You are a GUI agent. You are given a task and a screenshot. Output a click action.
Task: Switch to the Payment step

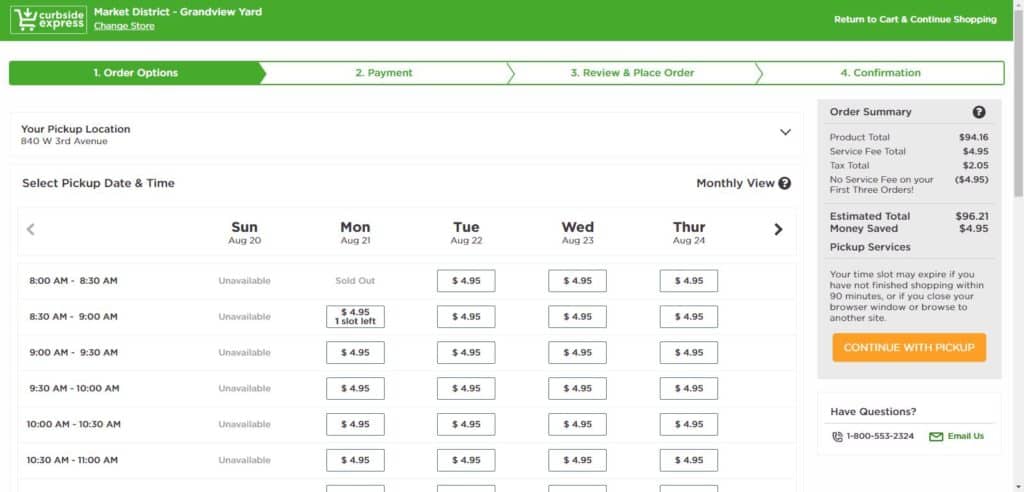tap(384, 73)
